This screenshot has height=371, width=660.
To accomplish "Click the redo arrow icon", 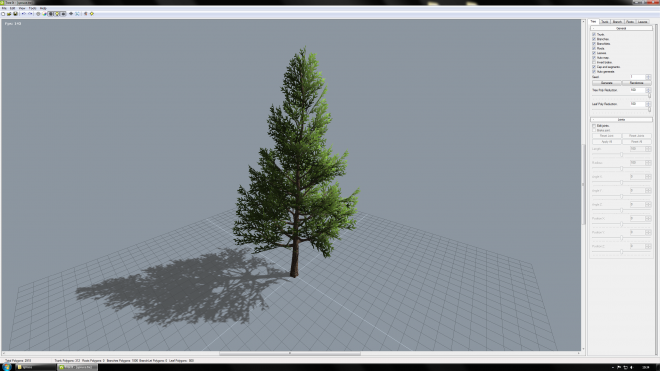I will point(30,14).
